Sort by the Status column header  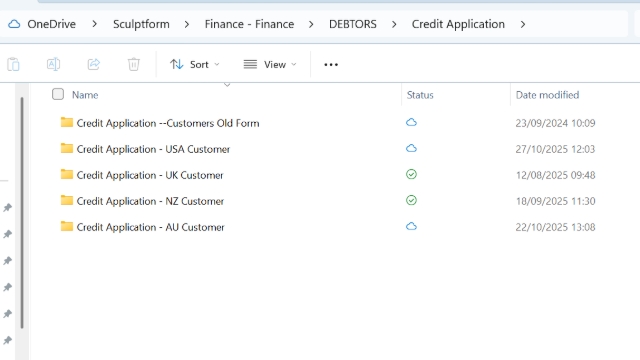click(420, 95)
